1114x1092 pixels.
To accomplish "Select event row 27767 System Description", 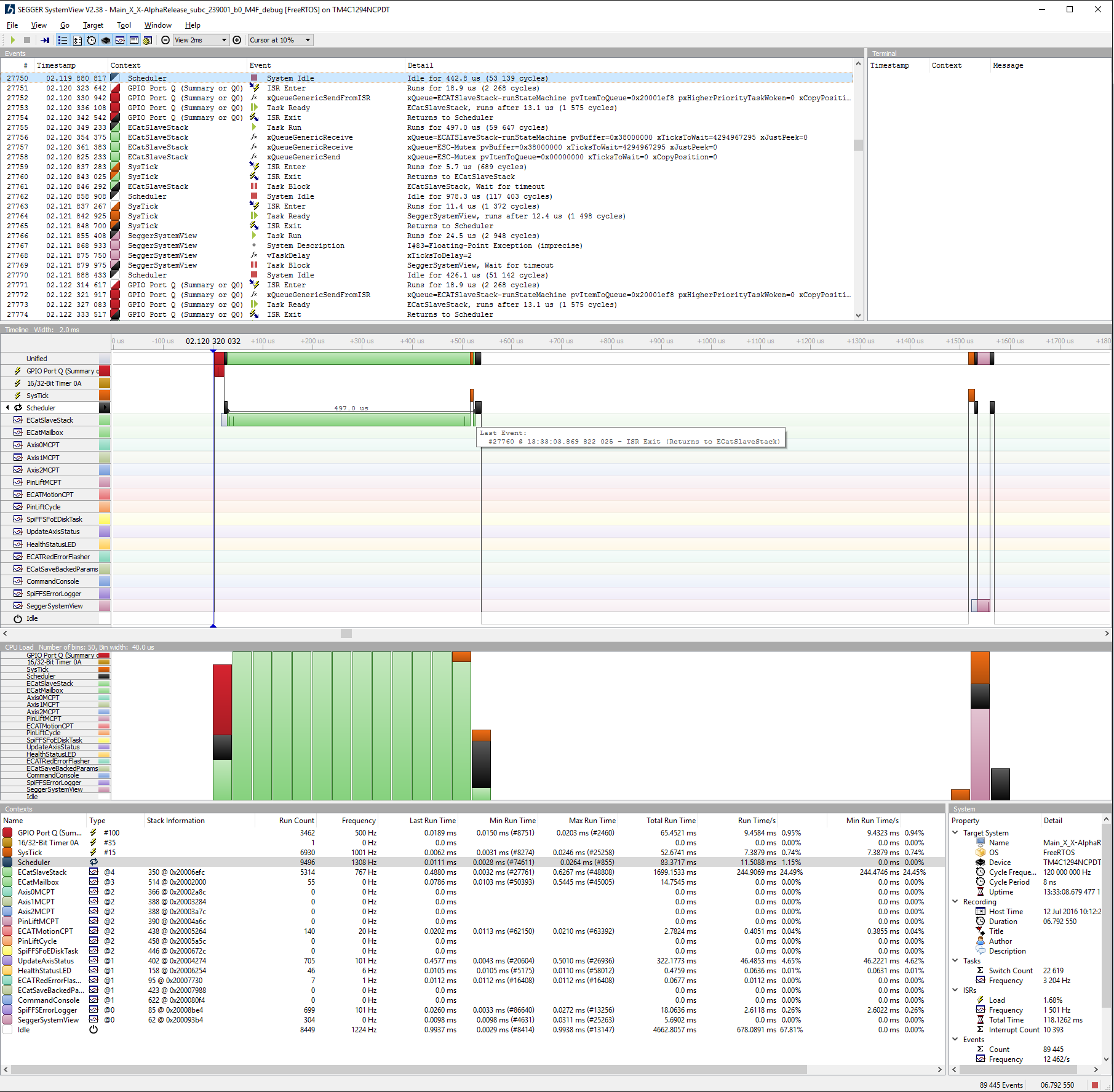I will click(428, 245).
